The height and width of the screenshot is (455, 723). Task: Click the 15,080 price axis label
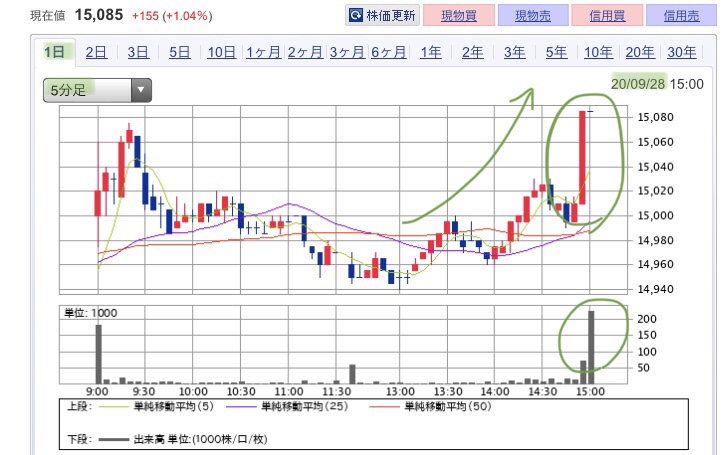click(655, 117)
